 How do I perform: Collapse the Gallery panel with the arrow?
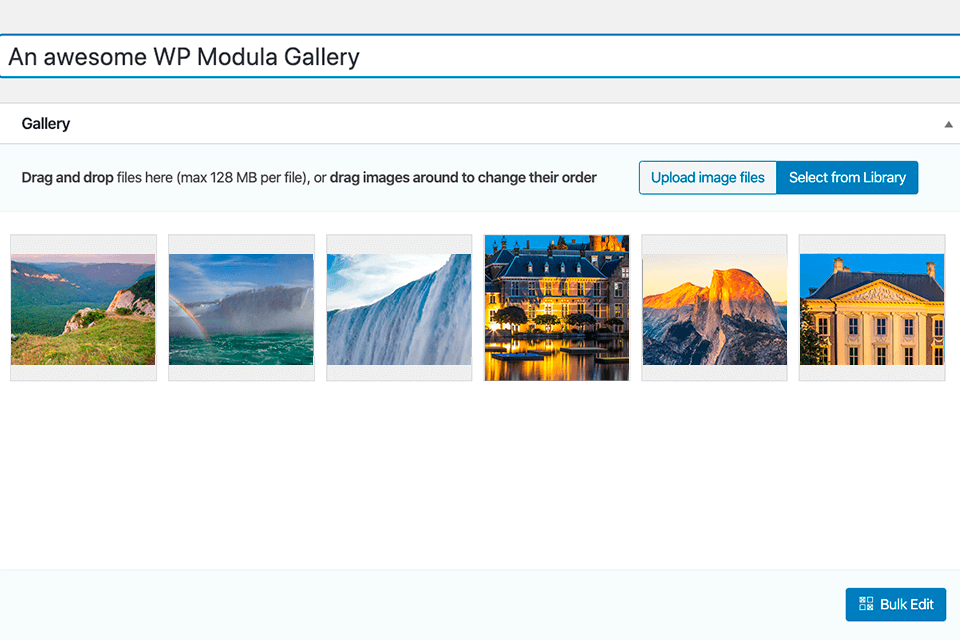click(x=948, y=123)
